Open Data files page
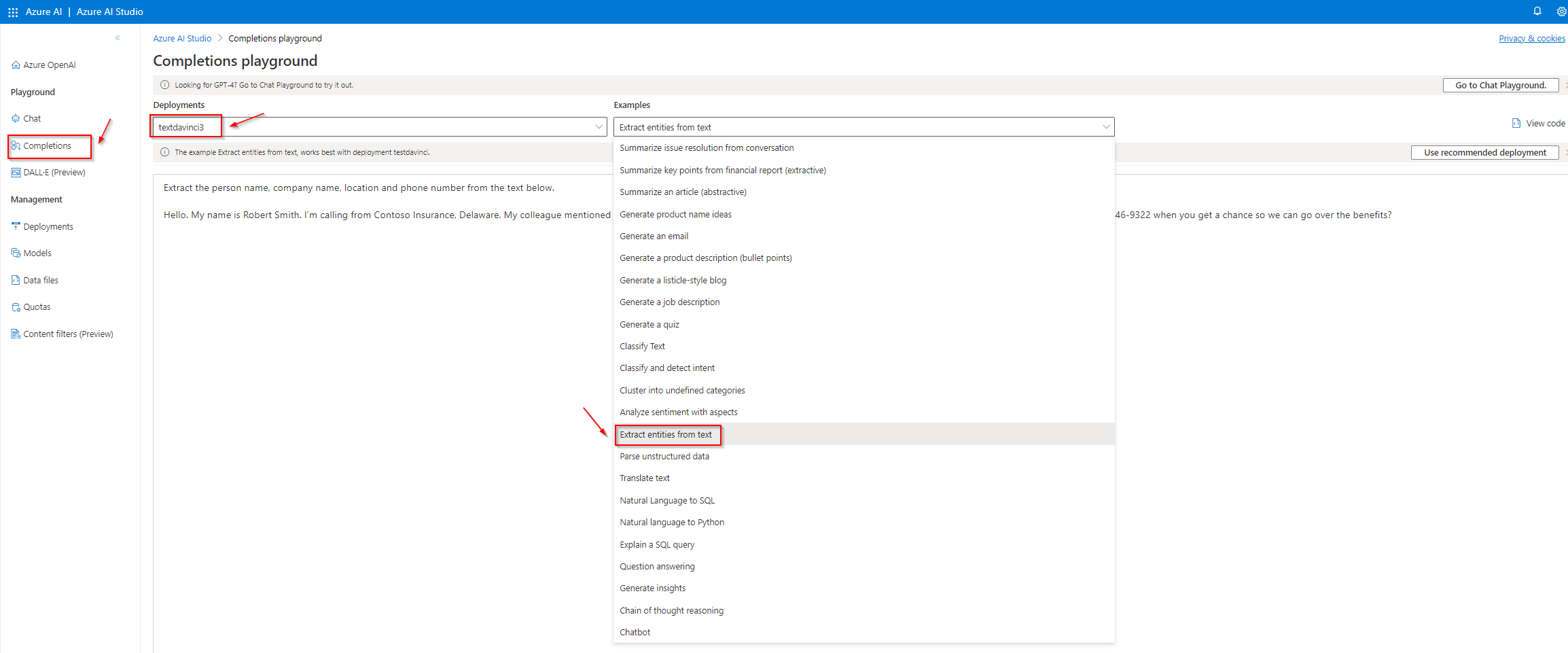Image resolution: width=1568 pixels, height=653 pixels. (41, 280)
